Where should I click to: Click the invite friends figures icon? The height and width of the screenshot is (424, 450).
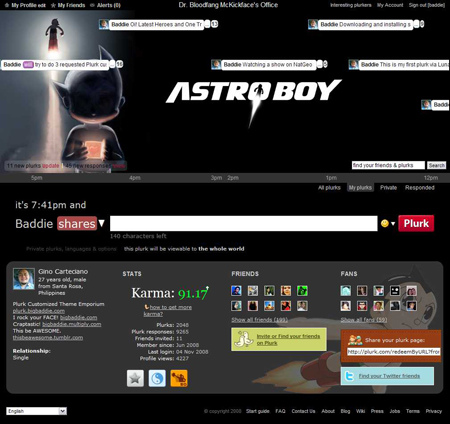pyautogui.click(x=244, y=339)
